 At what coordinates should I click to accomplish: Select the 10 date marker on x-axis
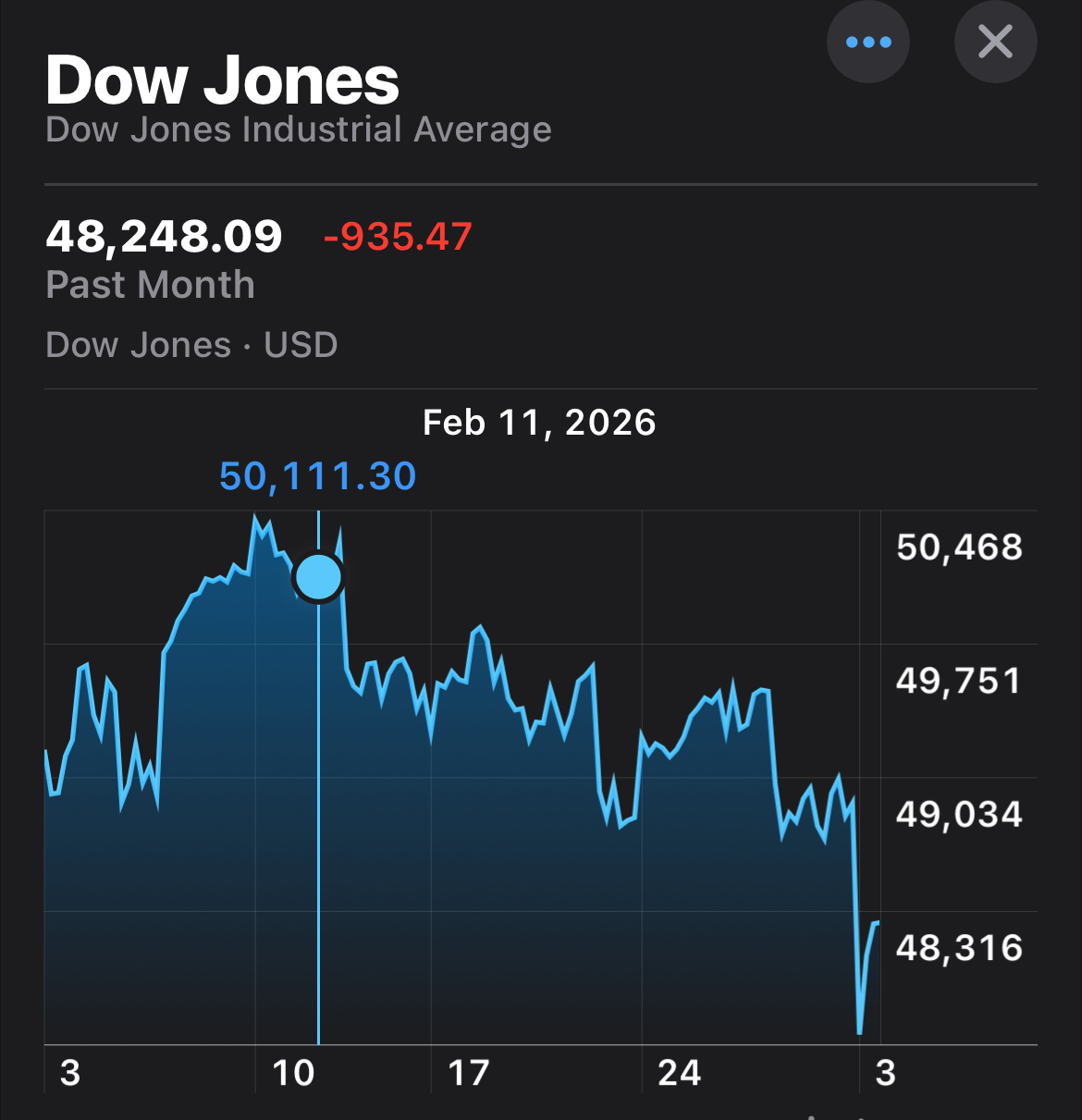[x=293, y=1073]
